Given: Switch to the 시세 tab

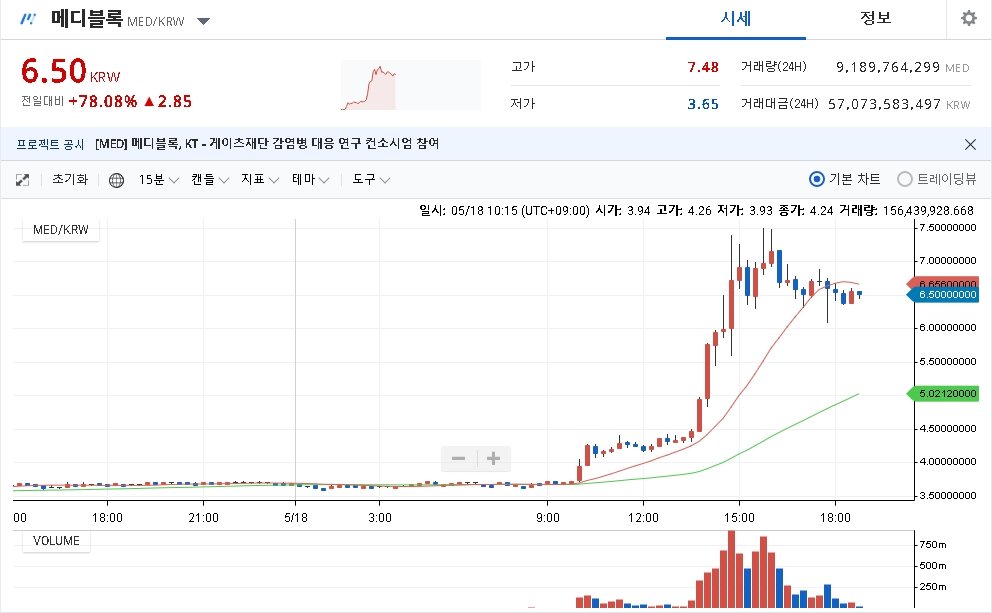Looking at the screenshot, I should click(736, 19).
